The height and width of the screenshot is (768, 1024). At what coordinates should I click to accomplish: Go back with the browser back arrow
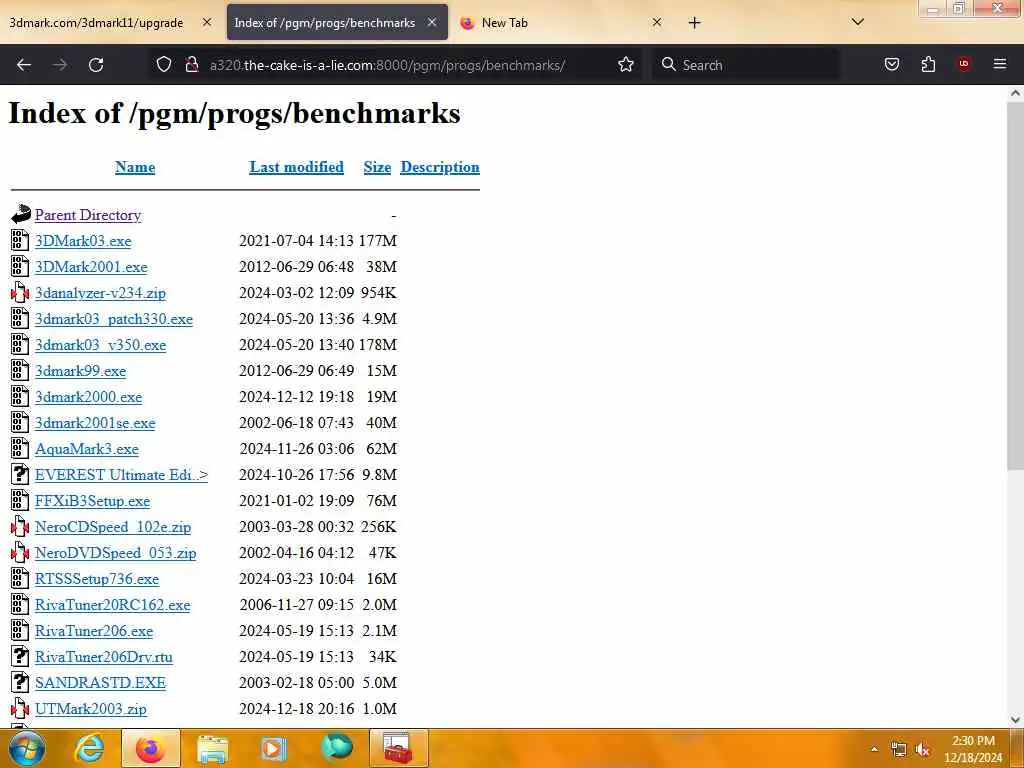click(24, 65)
